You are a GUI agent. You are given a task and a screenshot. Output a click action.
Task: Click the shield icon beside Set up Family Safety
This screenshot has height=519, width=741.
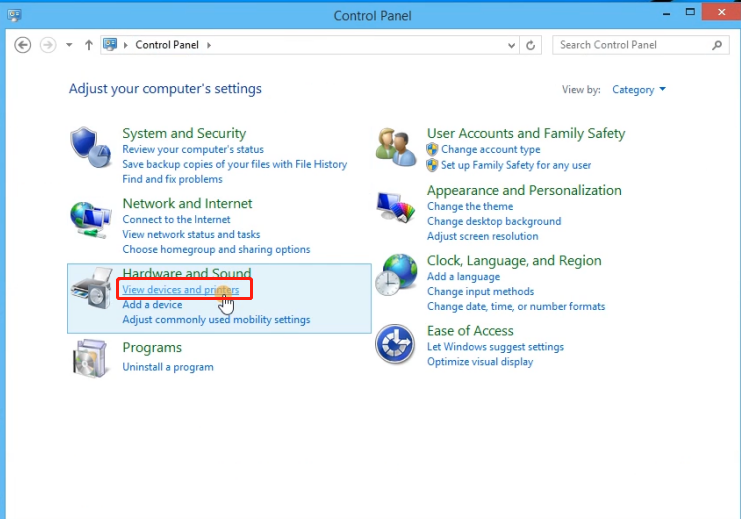pos(432,165)
